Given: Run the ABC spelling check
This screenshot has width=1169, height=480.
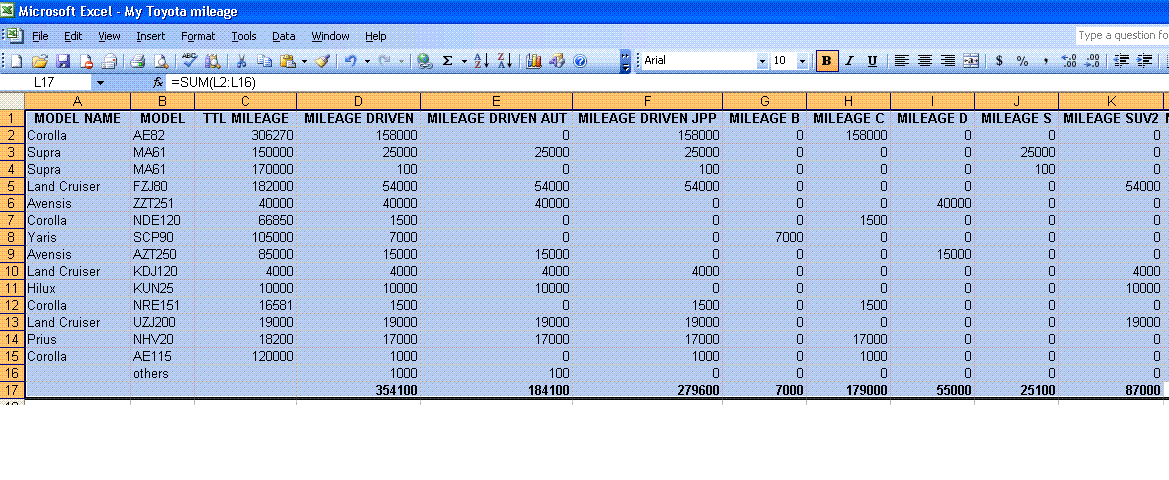Looking at the screenshot, I should (x=189, y=61).
